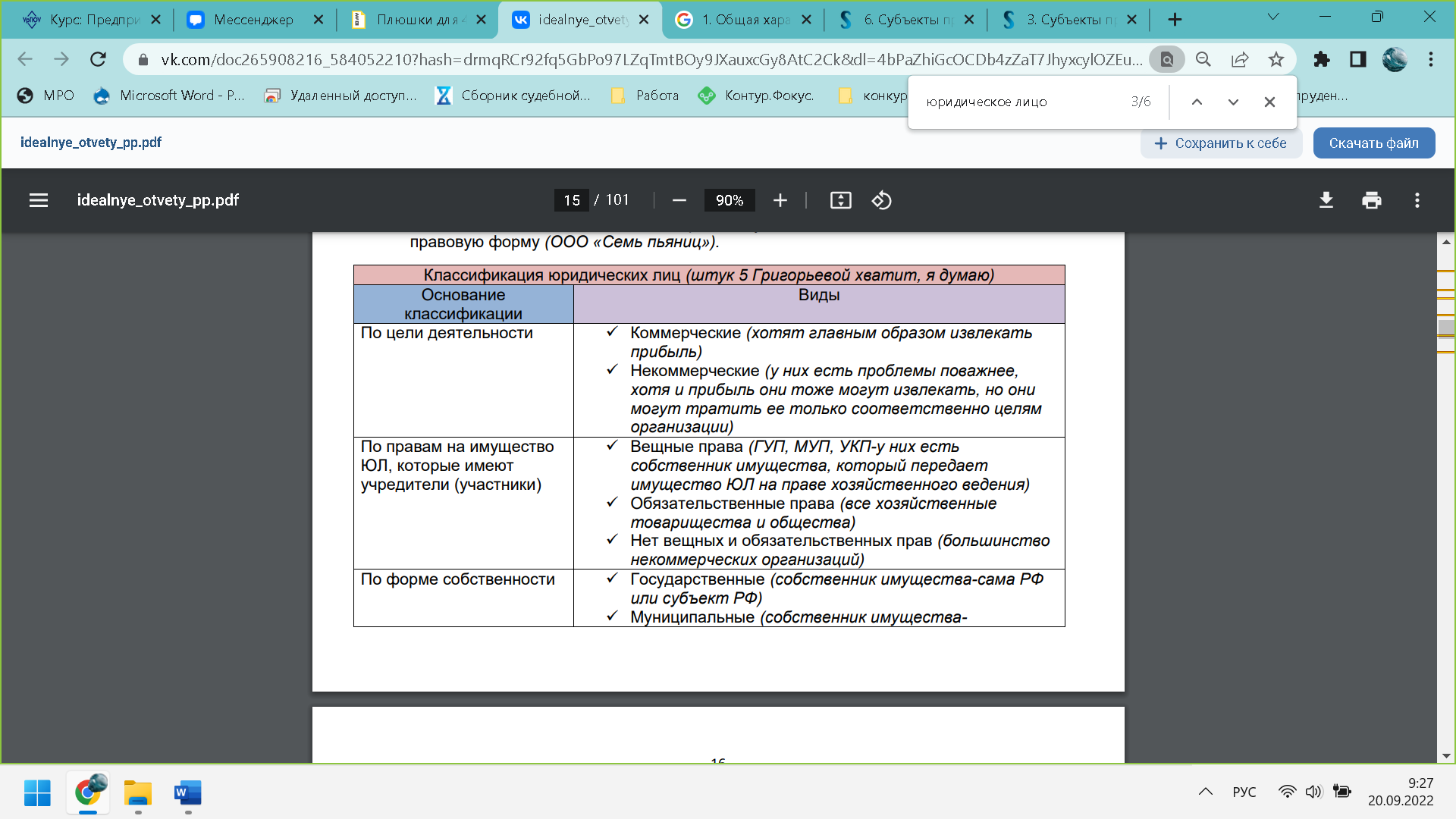Click the vertical scrollbar thumb
The width and height of the screenshot is (1456, 819).
pos(1446,328)
